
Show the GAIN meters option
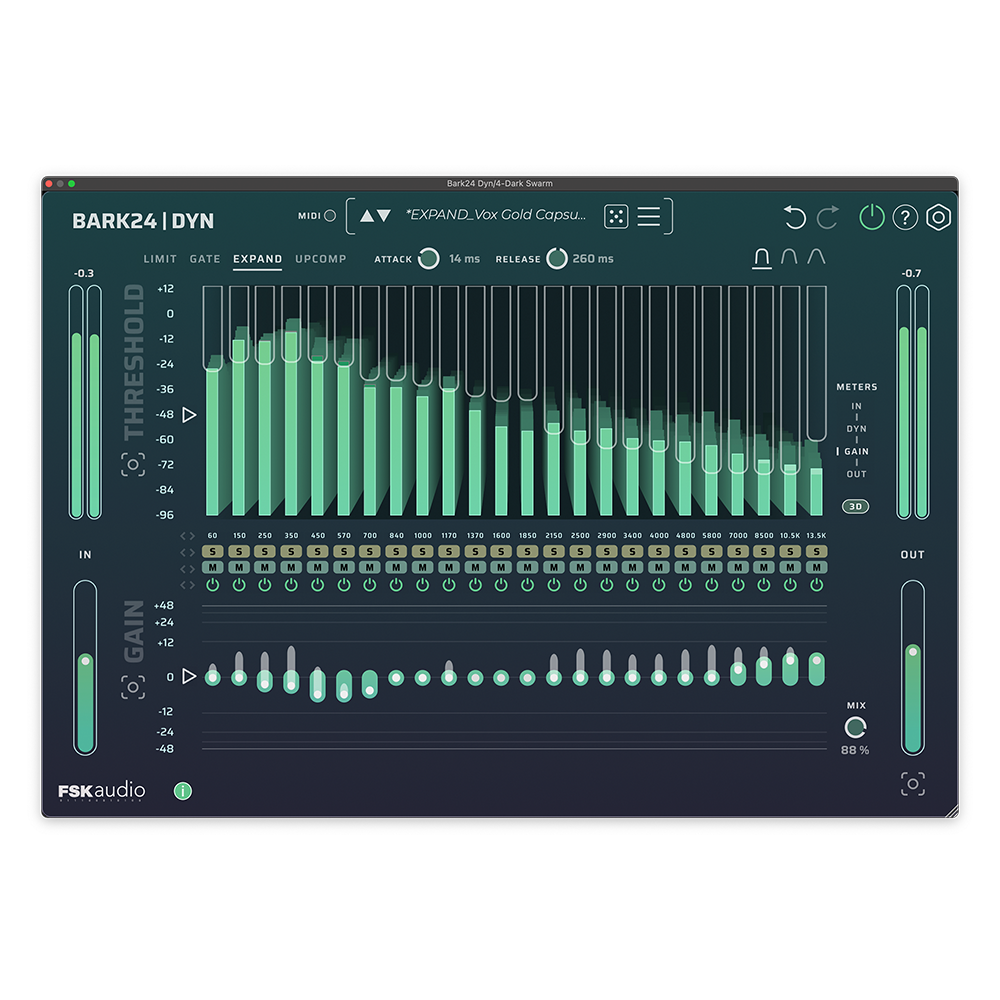[x=857, y=452]
